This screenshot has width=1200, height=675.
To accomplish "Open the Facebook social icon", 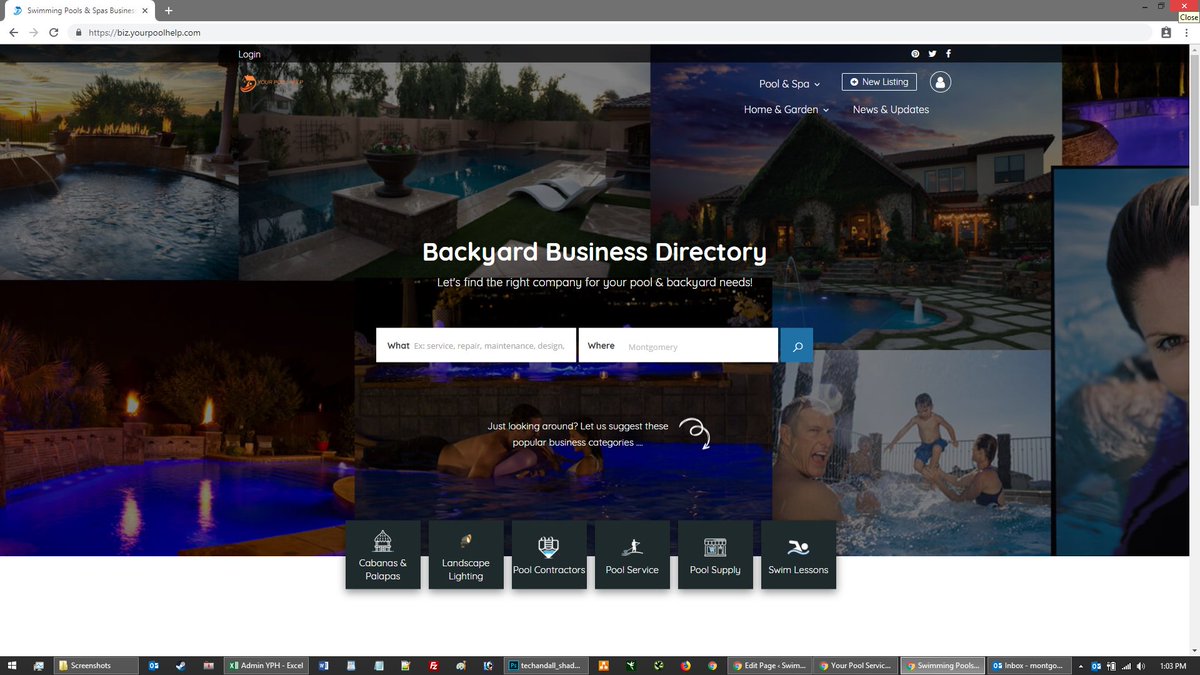I will [x=948, y=53].
